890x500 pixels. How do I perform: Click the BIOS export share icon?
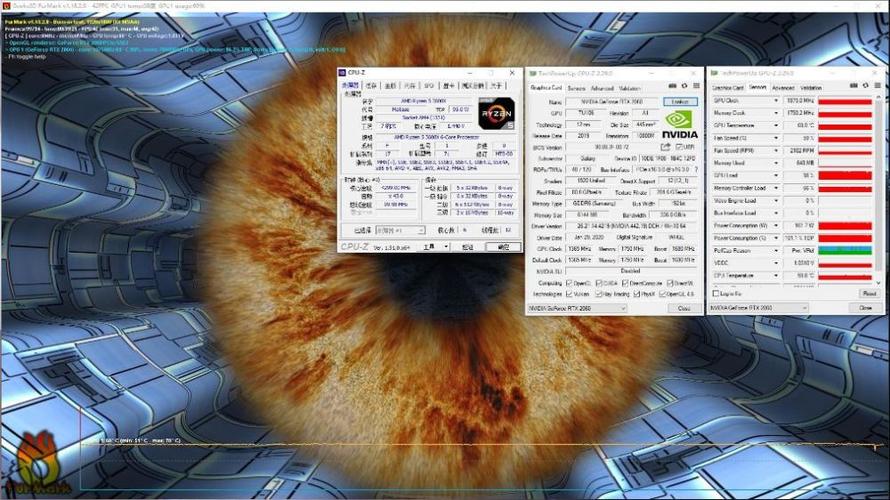click(665, 147)
